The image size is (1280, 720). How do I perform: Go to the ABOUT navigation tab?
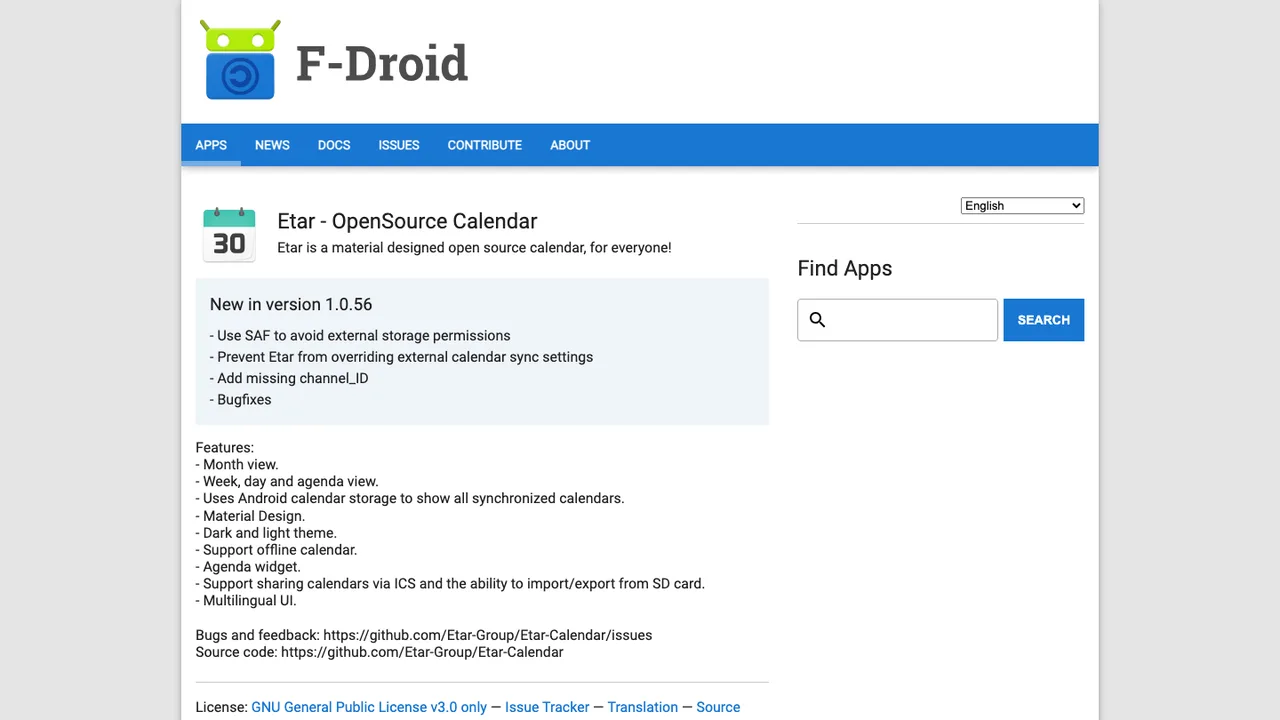click(x=570, y=145)
